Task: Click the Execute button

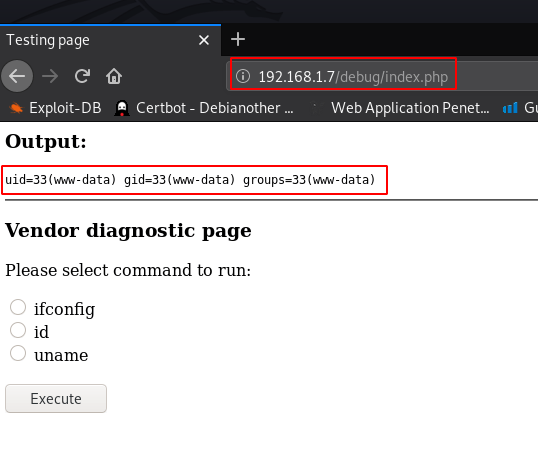Action: (x=56, y=398)
